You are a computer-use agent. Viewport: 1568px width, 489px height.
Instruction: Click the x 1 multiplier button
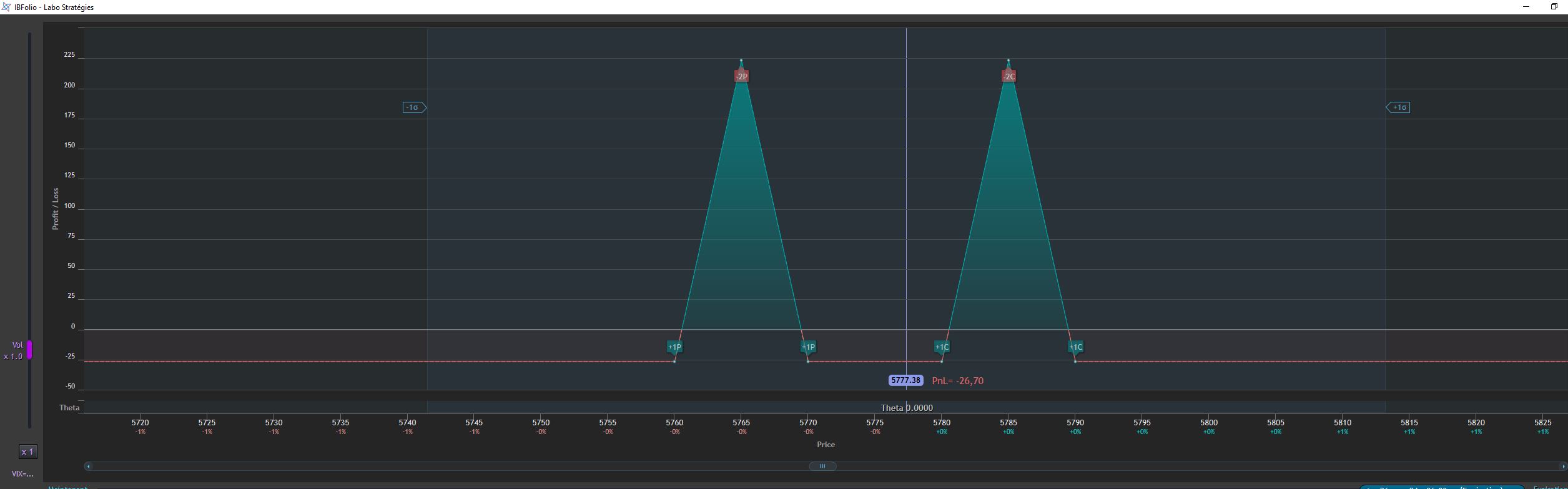click(27, 452)
